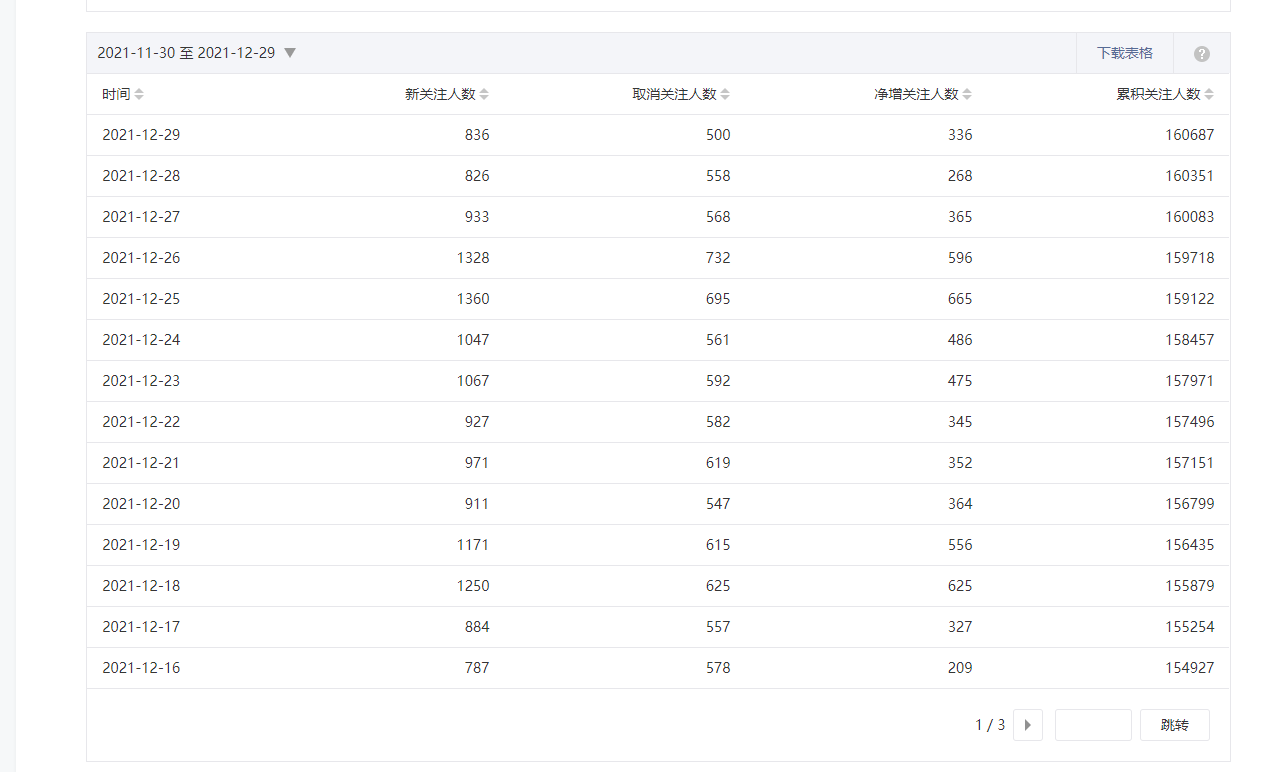Screen dimensions: 1266x772
Task: Focus the page number input field
Action: 1093,725
